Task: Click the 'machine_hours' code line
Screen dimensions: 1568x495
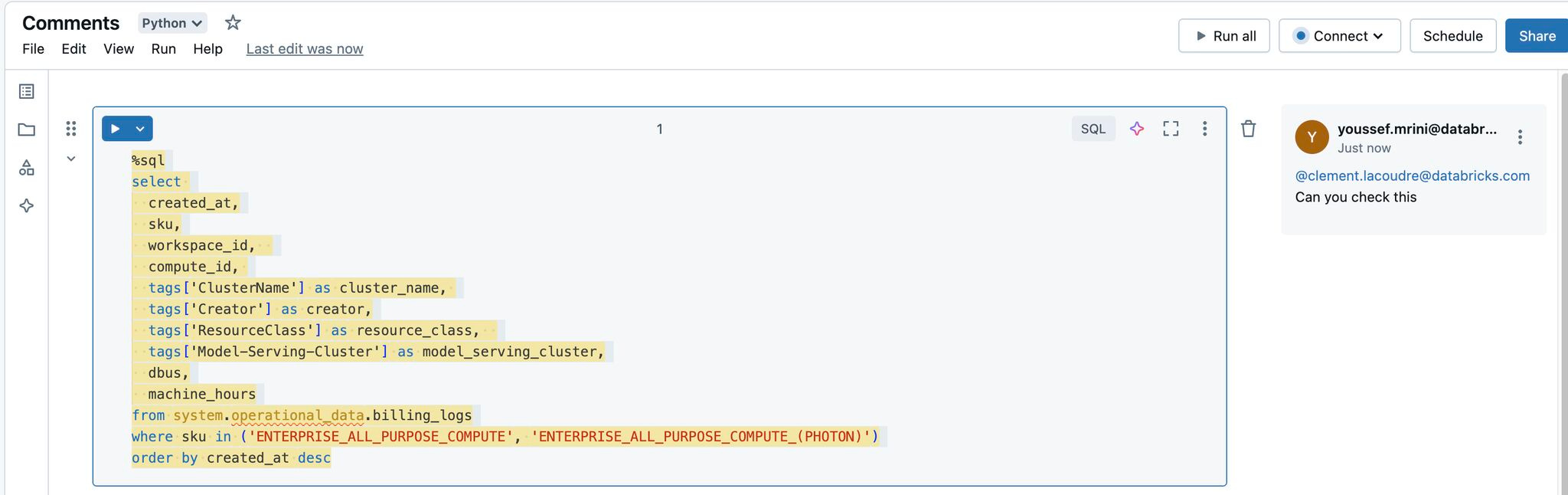Action: (x=201, y=394)
